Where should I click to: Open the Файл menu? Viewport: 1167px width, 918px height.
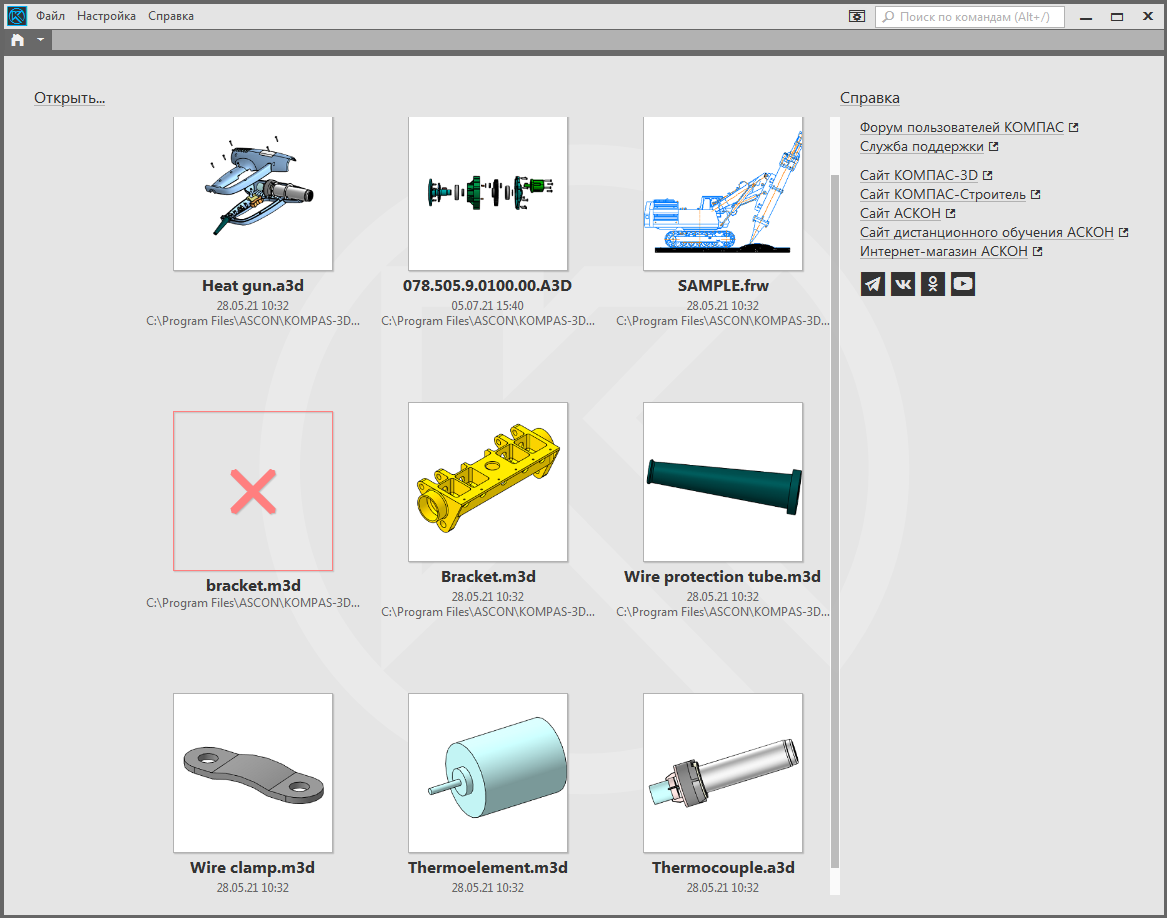tap(51, 16)
